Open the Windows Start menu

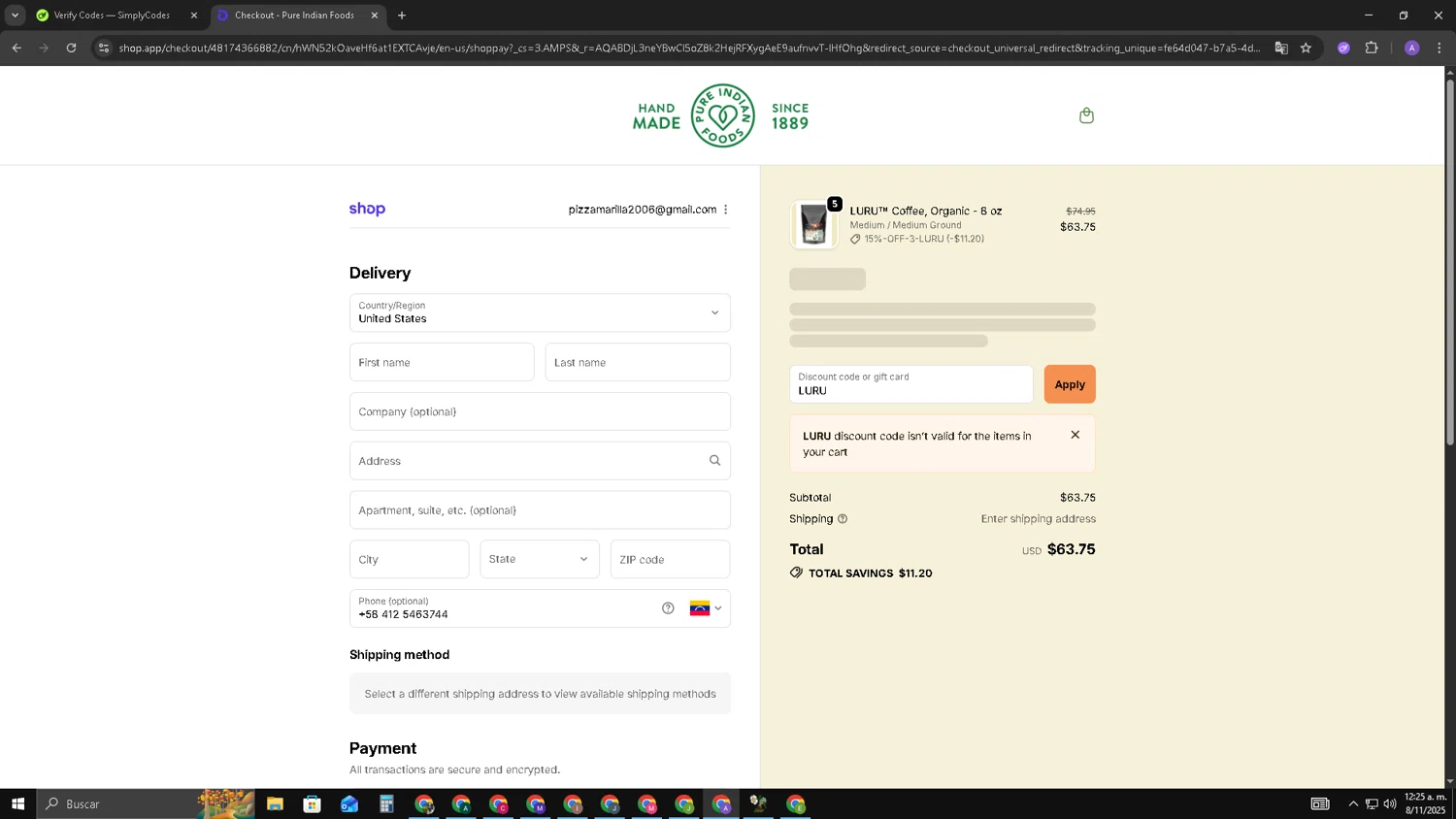[17, 803]
